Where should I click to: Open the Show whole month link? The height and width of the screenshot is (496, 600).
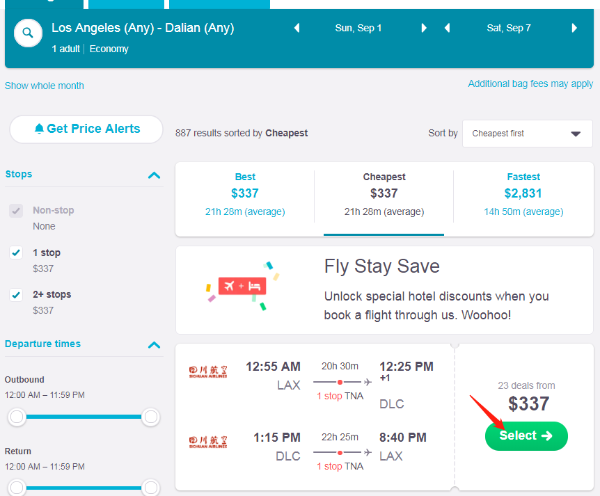point(45,86)
